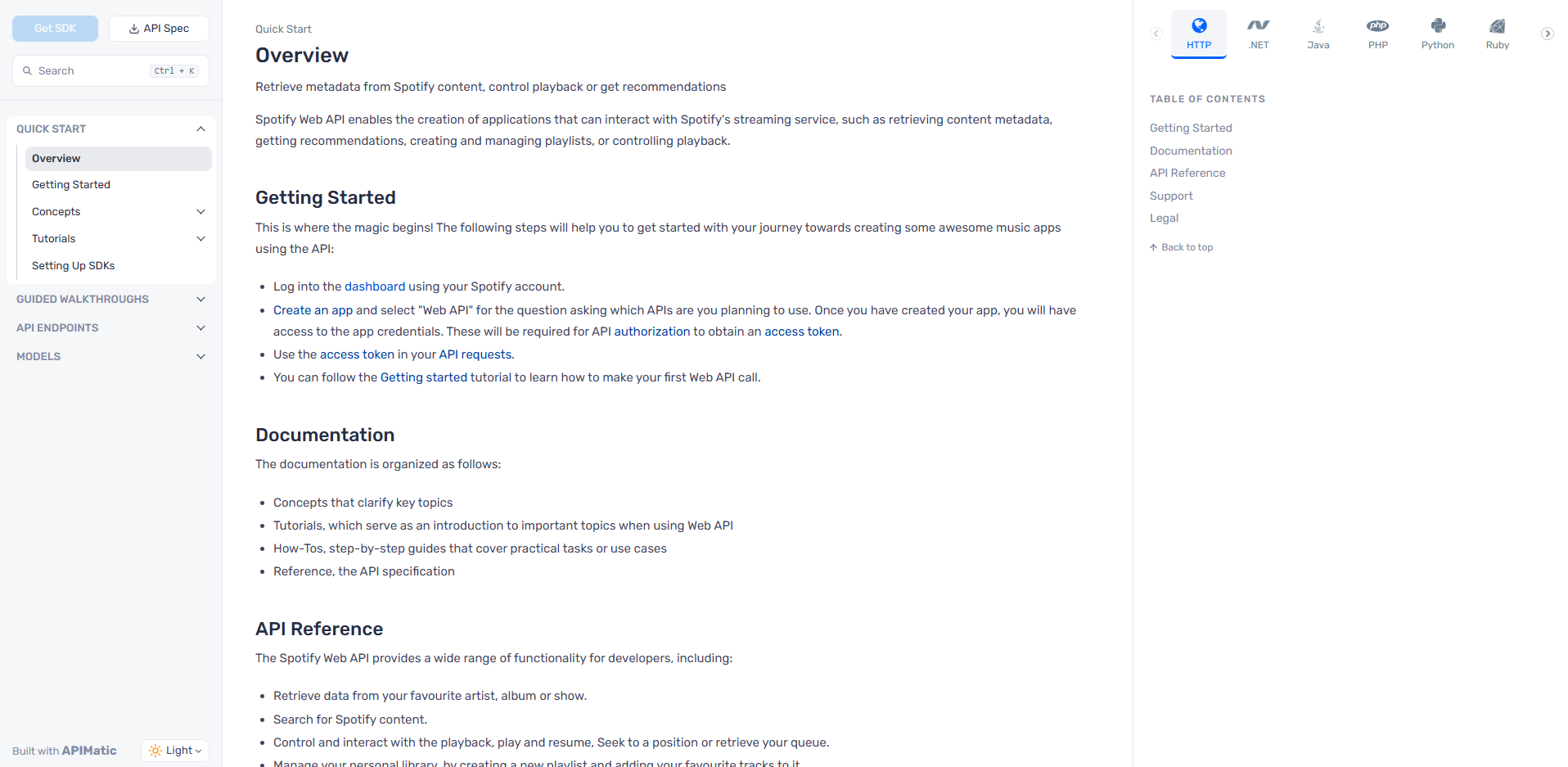1568x767 pixels.
Task: Expand the Concepts tree item
Action: (201, 212)
